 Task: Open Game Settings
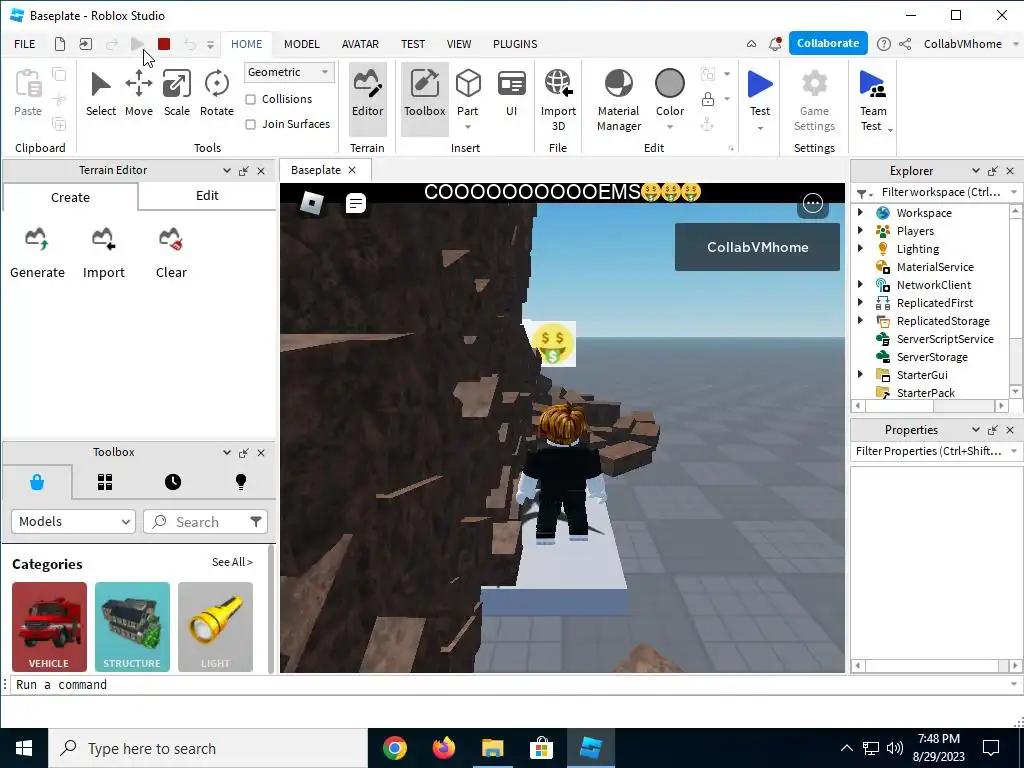pos(814,101)
